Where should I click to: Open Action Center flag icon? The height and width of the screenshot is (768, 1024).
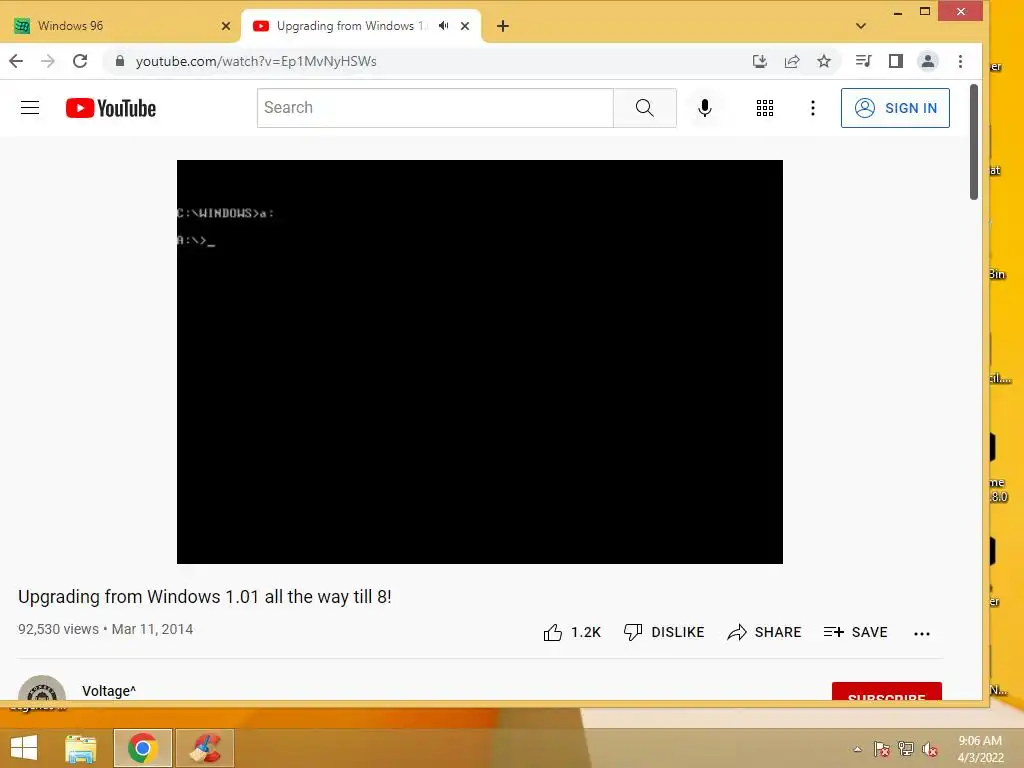point(881,749)
